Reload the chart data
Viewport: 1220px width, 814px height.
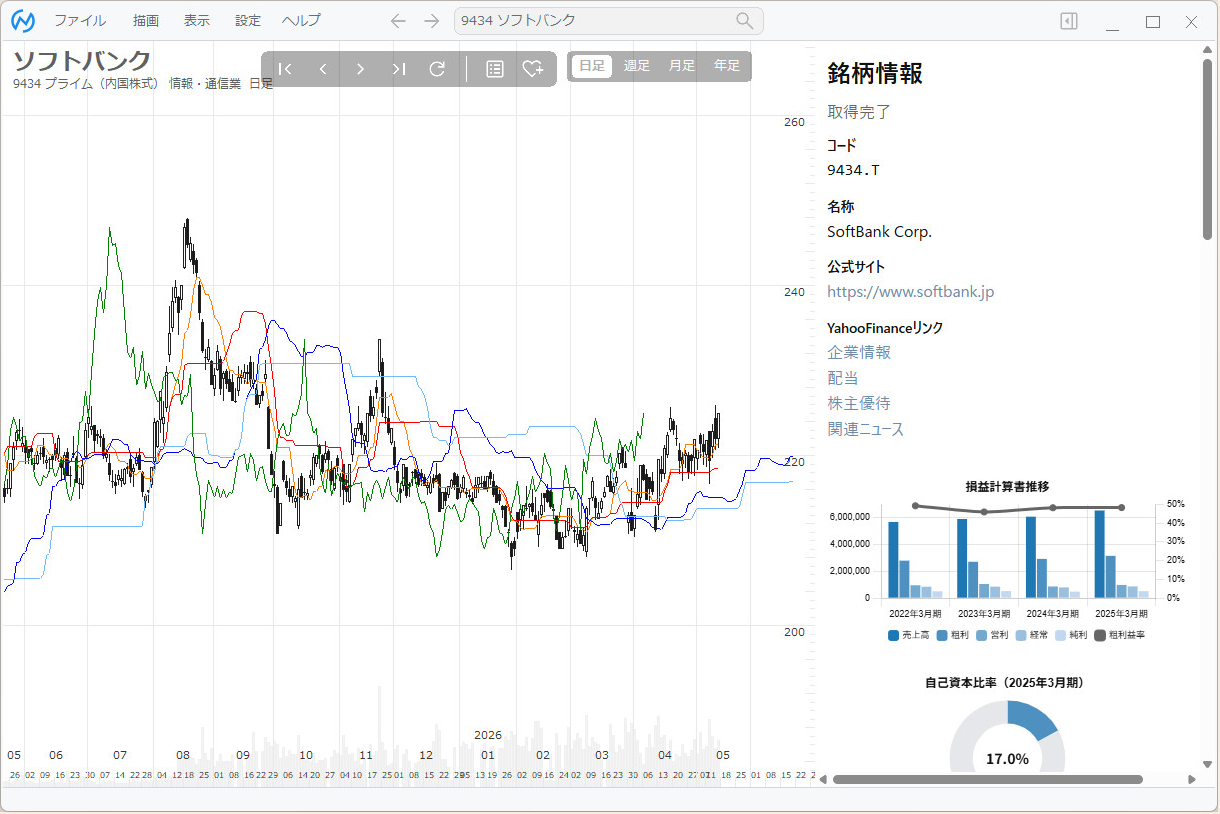(x=437, y=69)
